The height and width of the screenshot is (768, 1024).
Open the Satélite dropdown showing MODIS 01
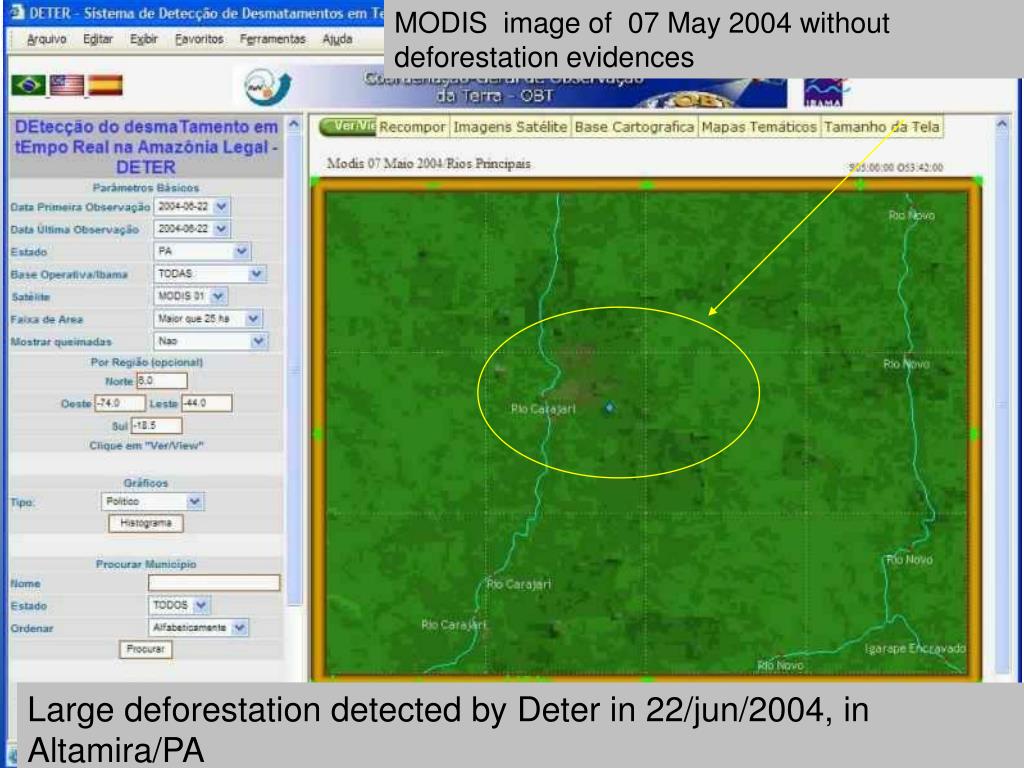click(218, 296)
